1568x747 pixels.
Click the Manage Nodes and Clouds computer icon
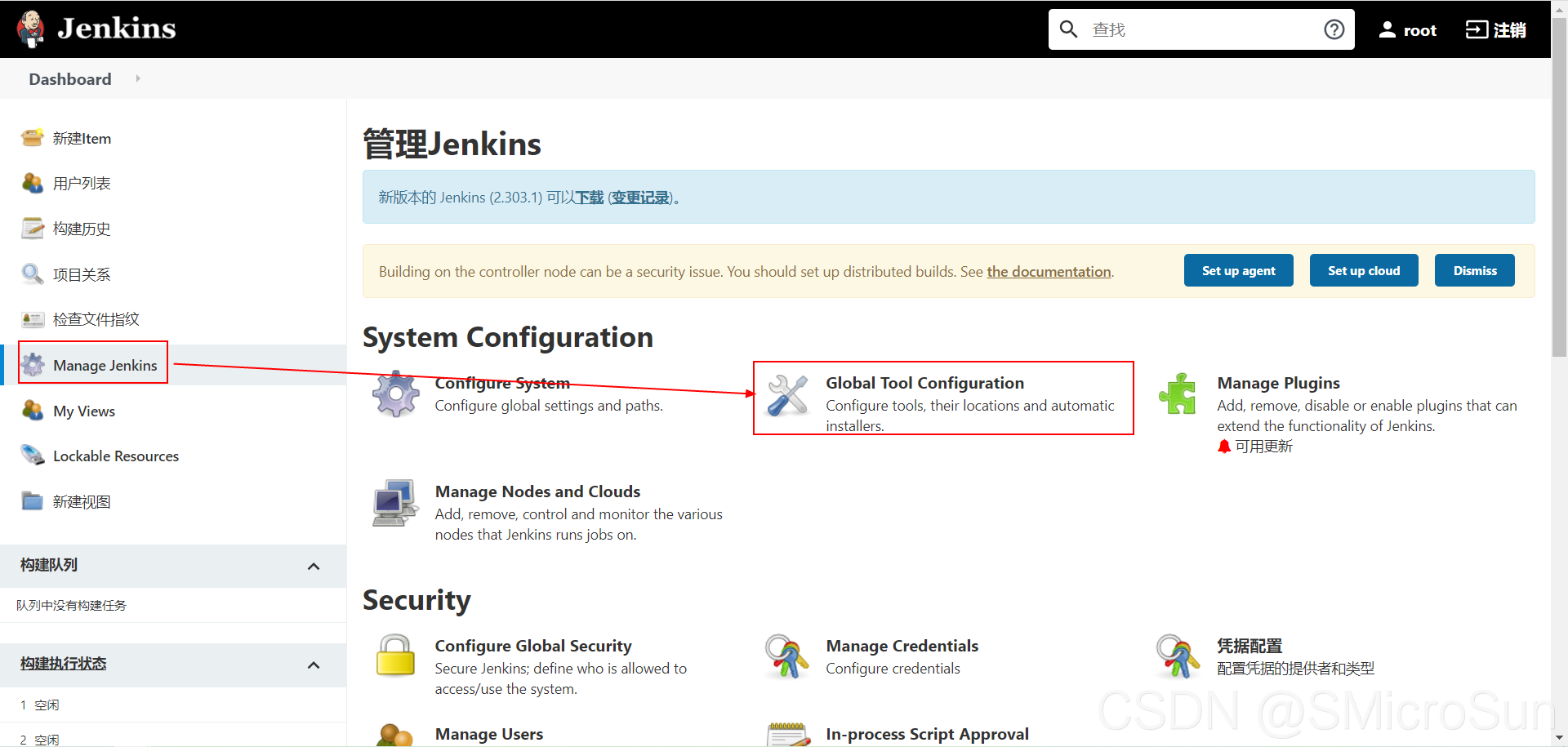(396, 503)
